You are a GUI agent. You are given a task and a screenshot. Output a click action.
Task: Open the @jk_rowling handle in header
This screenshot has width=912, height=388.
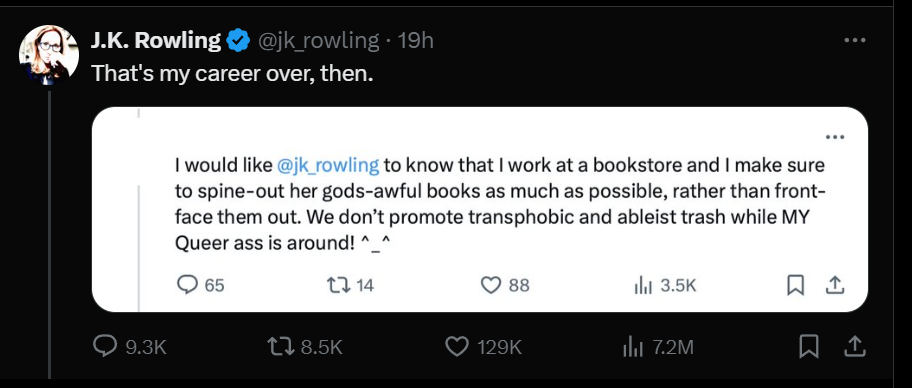click(x=319, y=41)
